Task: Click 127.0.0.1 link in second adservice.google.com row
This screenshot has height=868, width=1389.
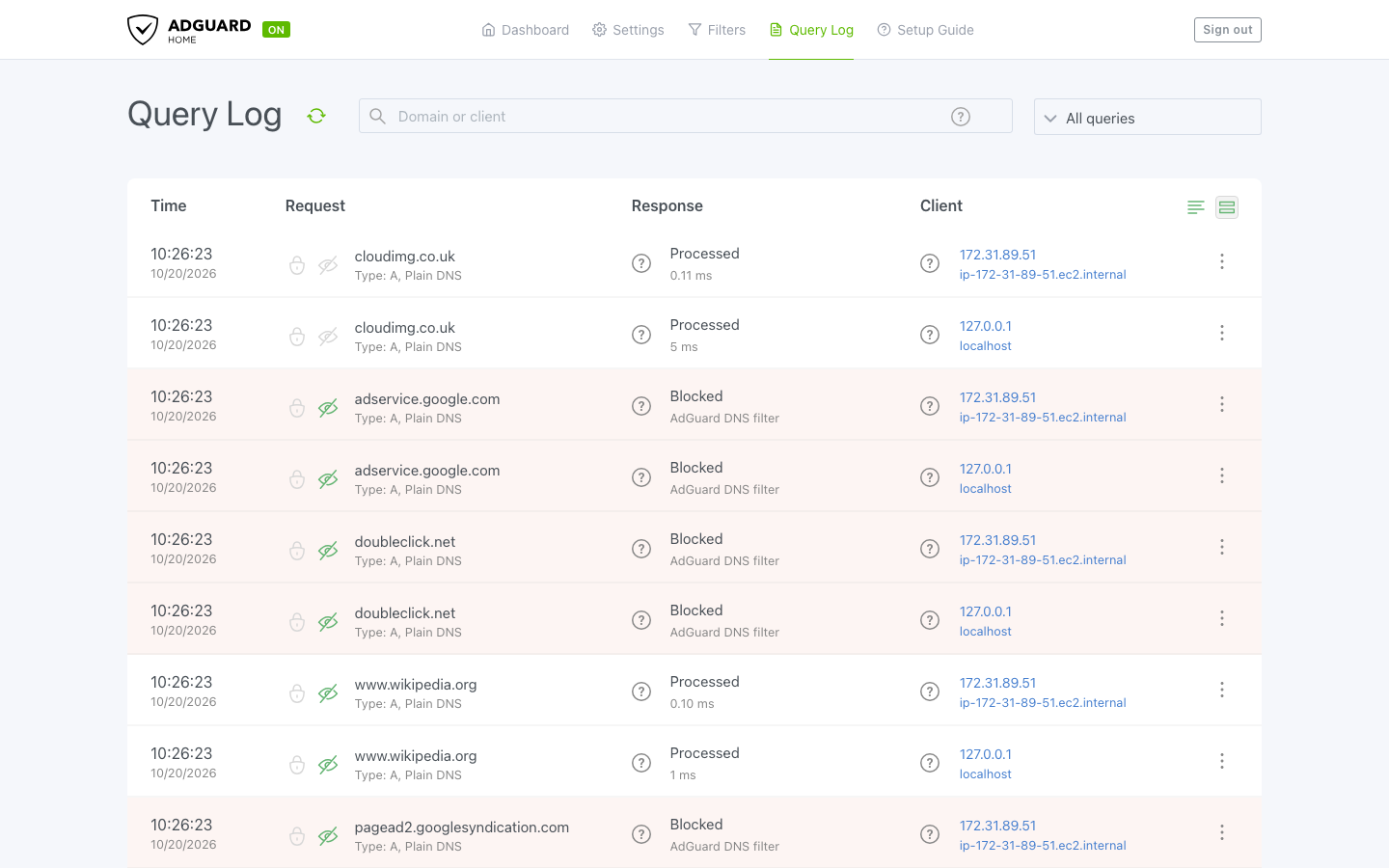Action: point(986,469)
